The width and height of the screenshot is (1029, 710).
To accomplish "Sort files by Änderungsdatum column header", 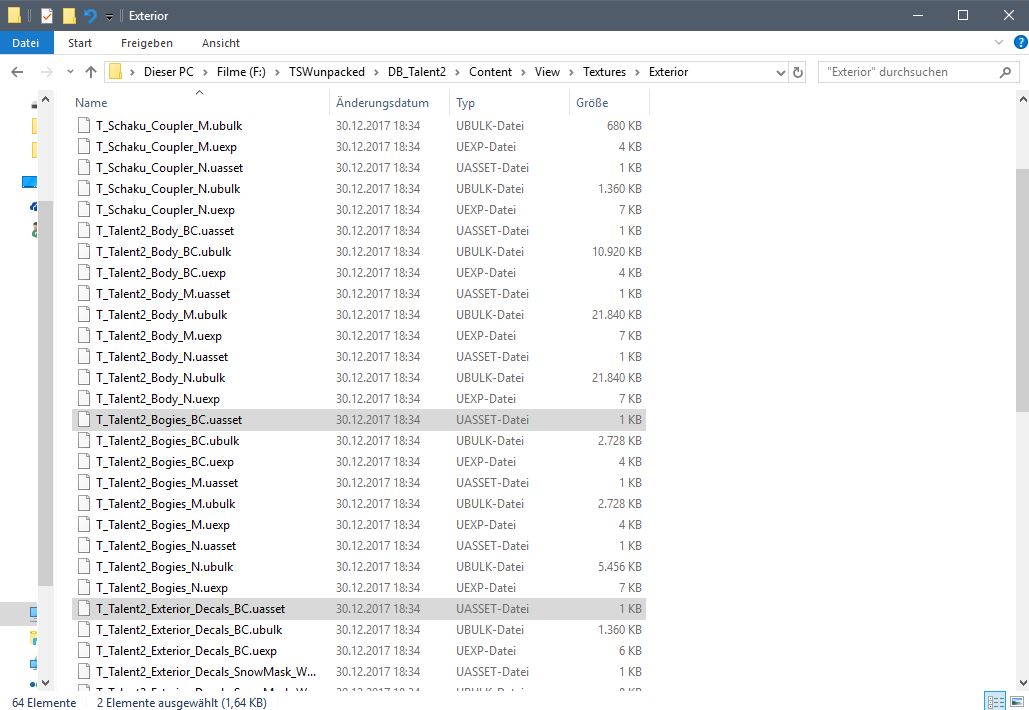I will [382, 103].
